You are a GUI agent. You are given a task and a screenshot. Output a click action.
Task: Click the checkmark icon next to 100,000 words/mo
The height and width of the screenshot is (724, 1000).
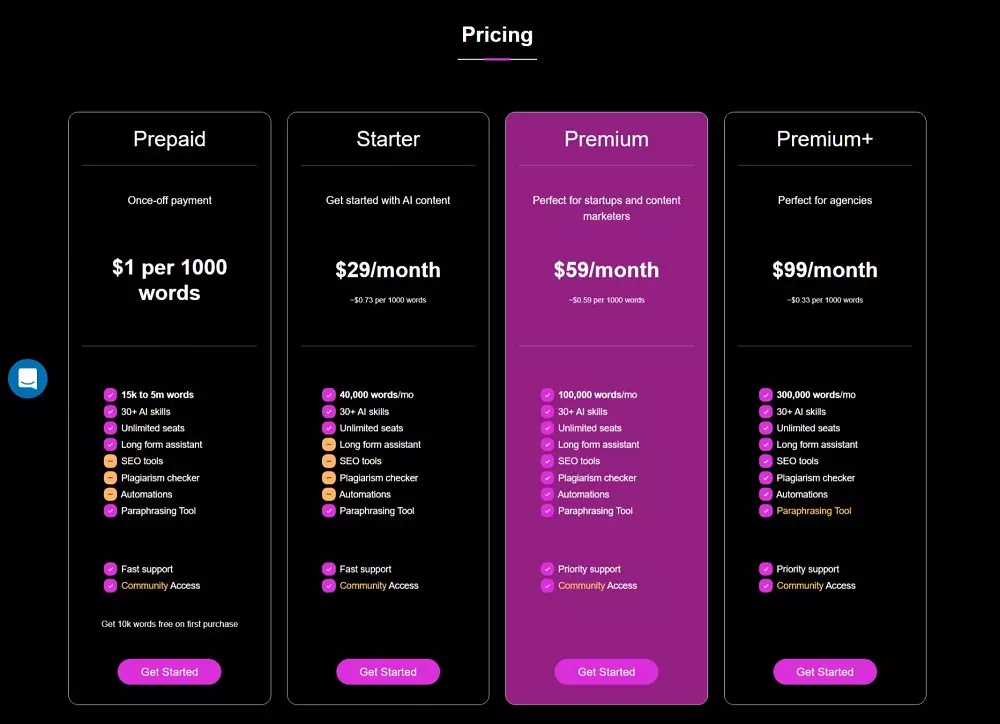click(547, 394)
